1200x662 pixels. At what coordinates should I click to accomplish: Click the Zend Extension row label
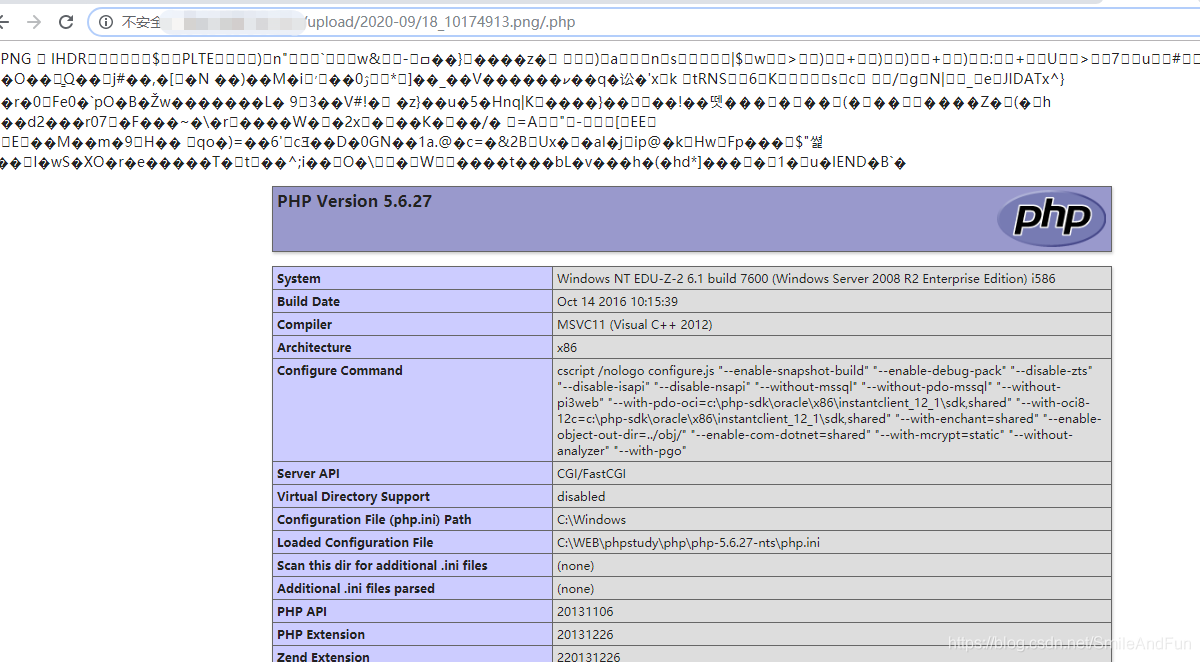[x=323, y=656]
